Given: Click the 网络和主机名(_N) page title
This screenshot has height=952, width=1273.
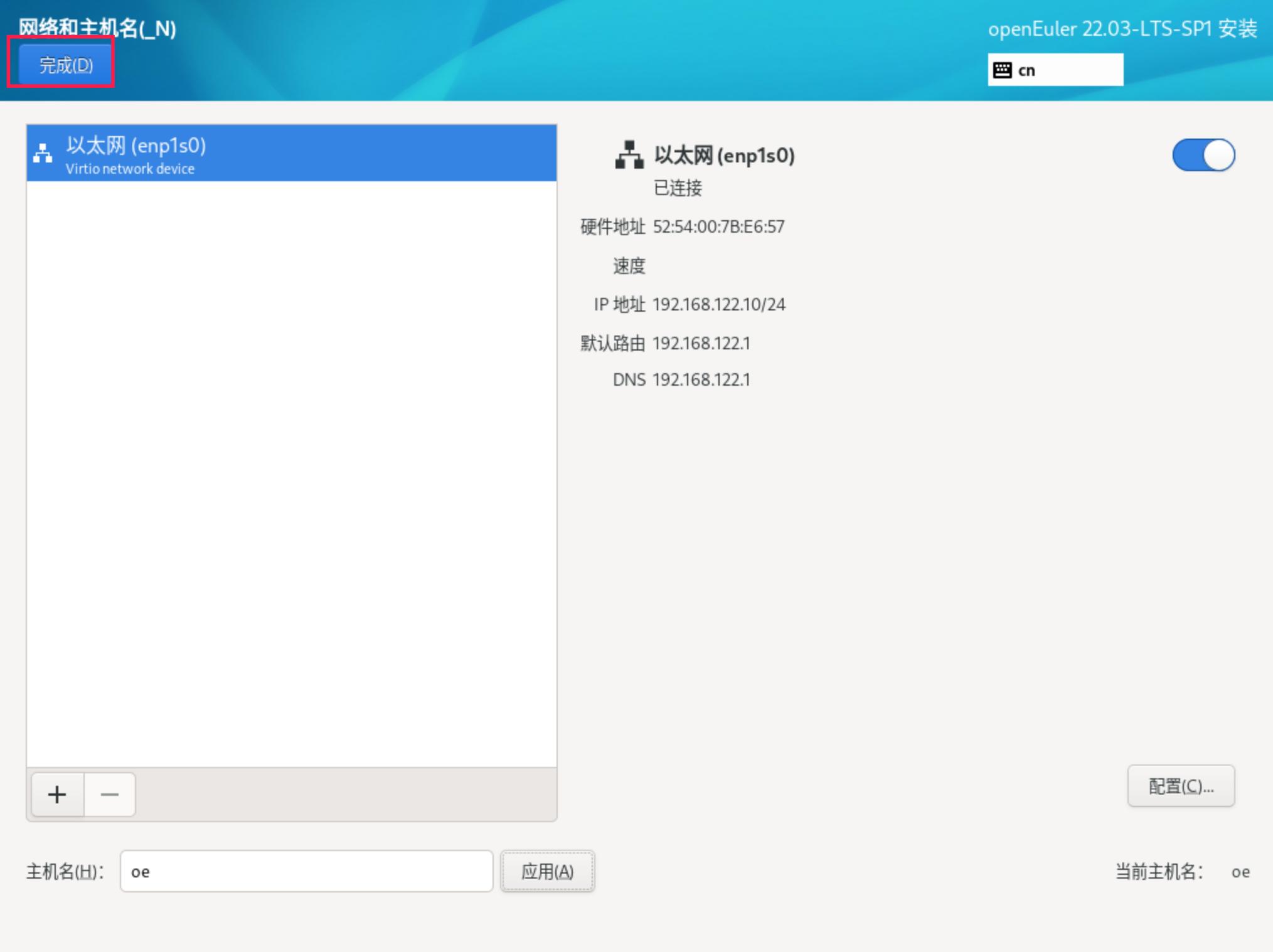Looking at the screenshot, I should coord(97,28).
